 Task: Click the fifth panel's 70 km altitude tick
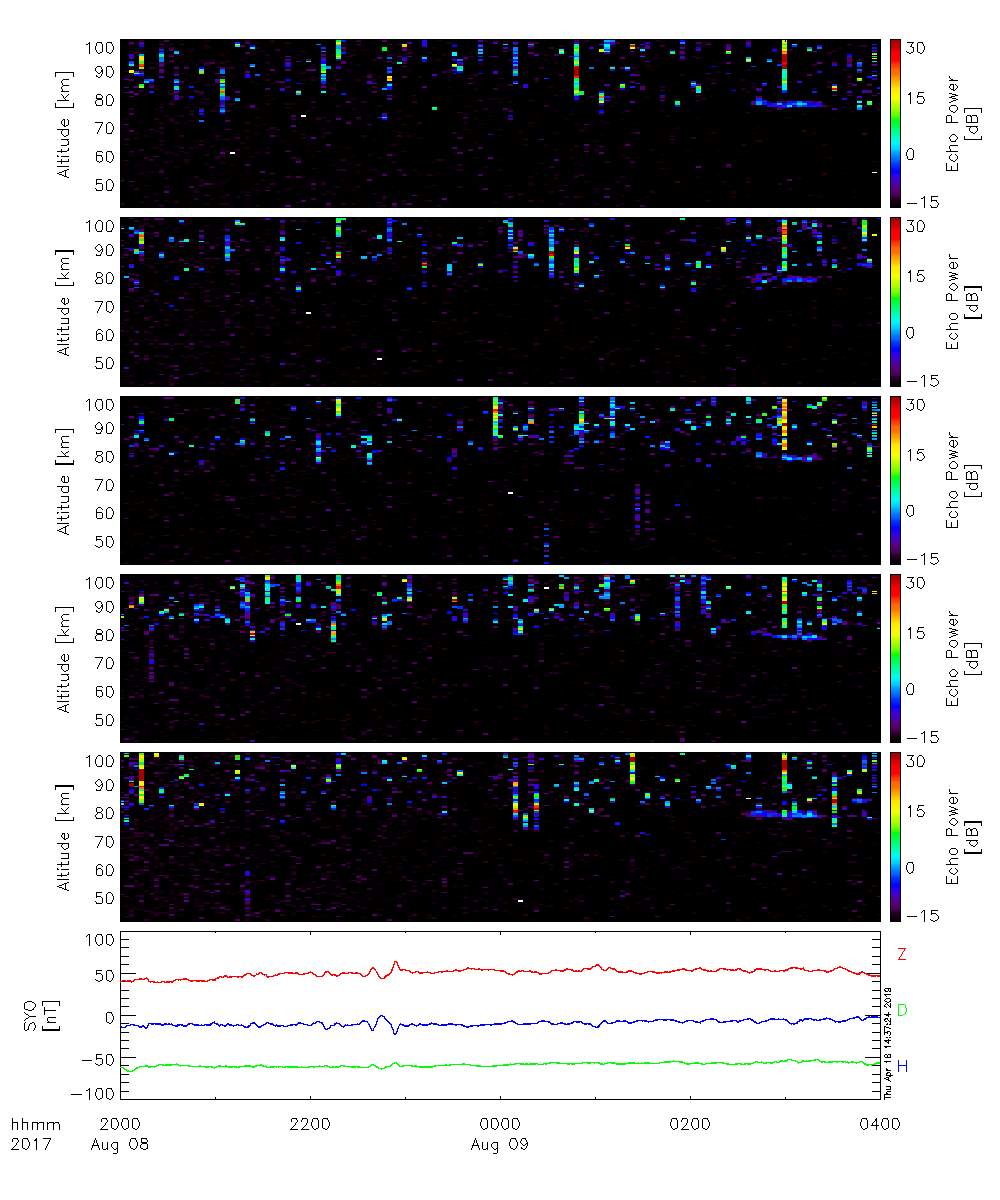(104, 841)
